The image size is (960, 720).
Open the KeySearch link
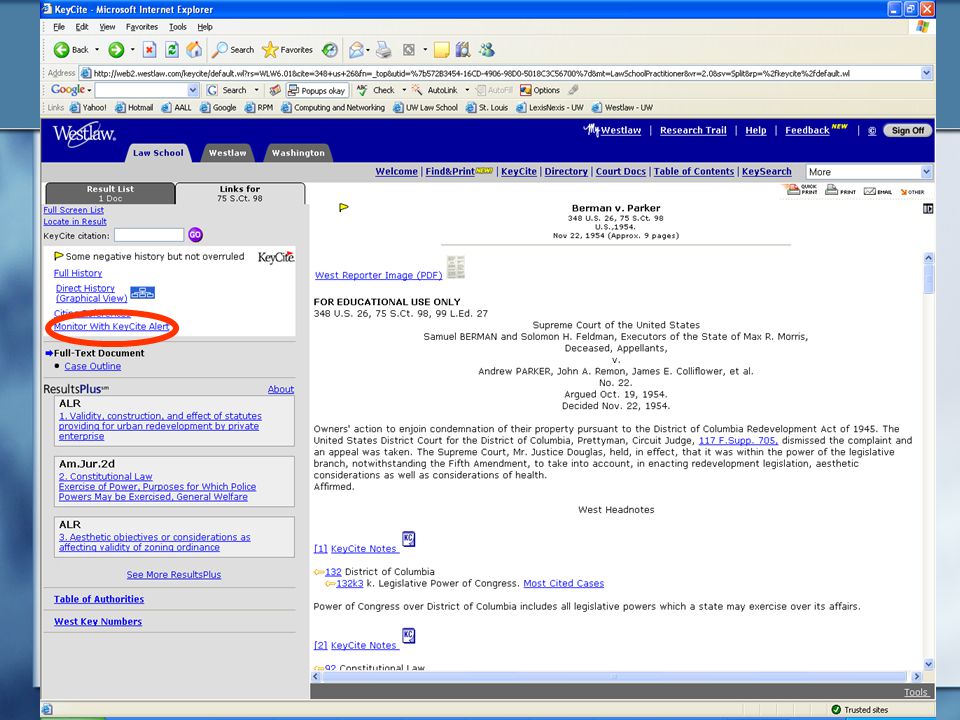coord(767,171)
